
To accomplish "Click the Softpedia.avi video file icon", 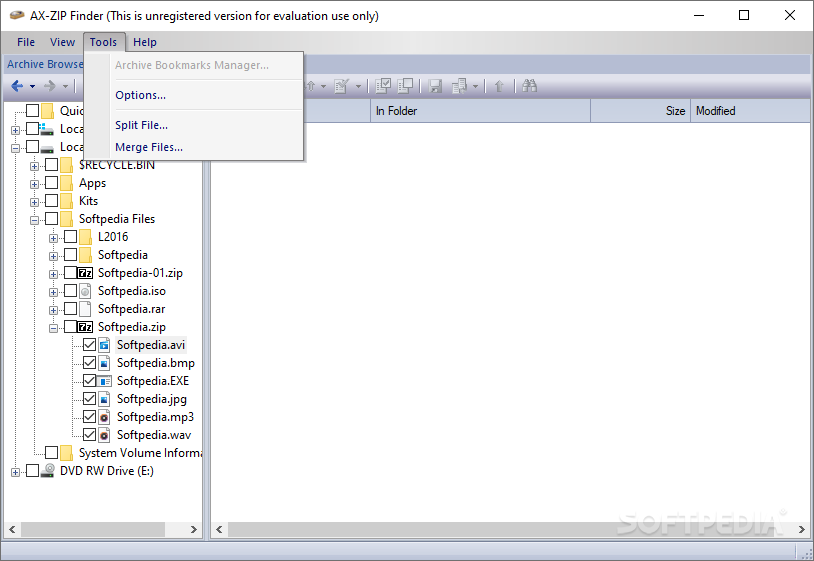I will pyautogui.click(x=104, y=345).
